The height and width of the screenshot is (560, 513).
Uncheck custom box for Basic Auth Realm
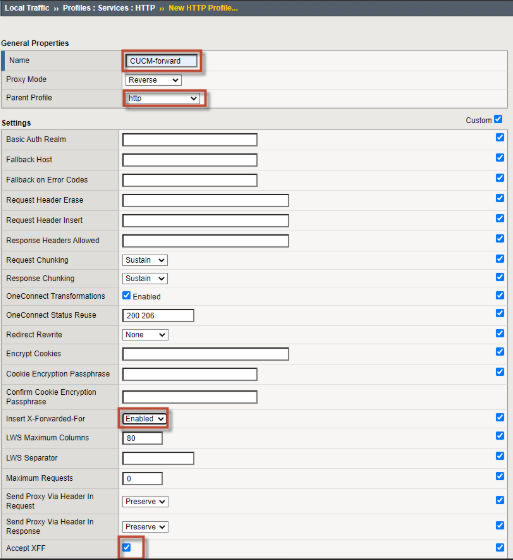pos(500,138)
